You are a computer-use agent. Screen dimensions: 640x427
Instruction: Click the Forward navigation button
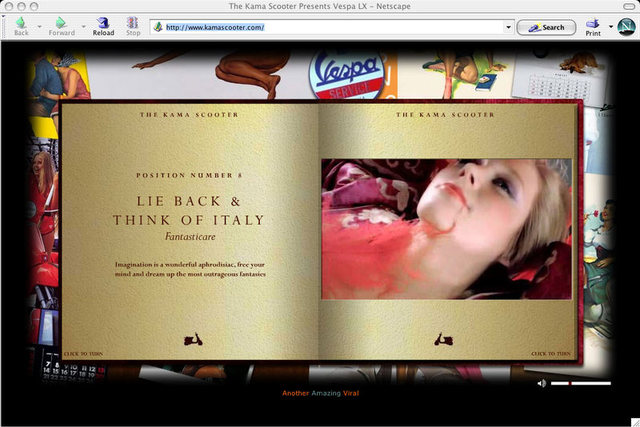(62, 27)
